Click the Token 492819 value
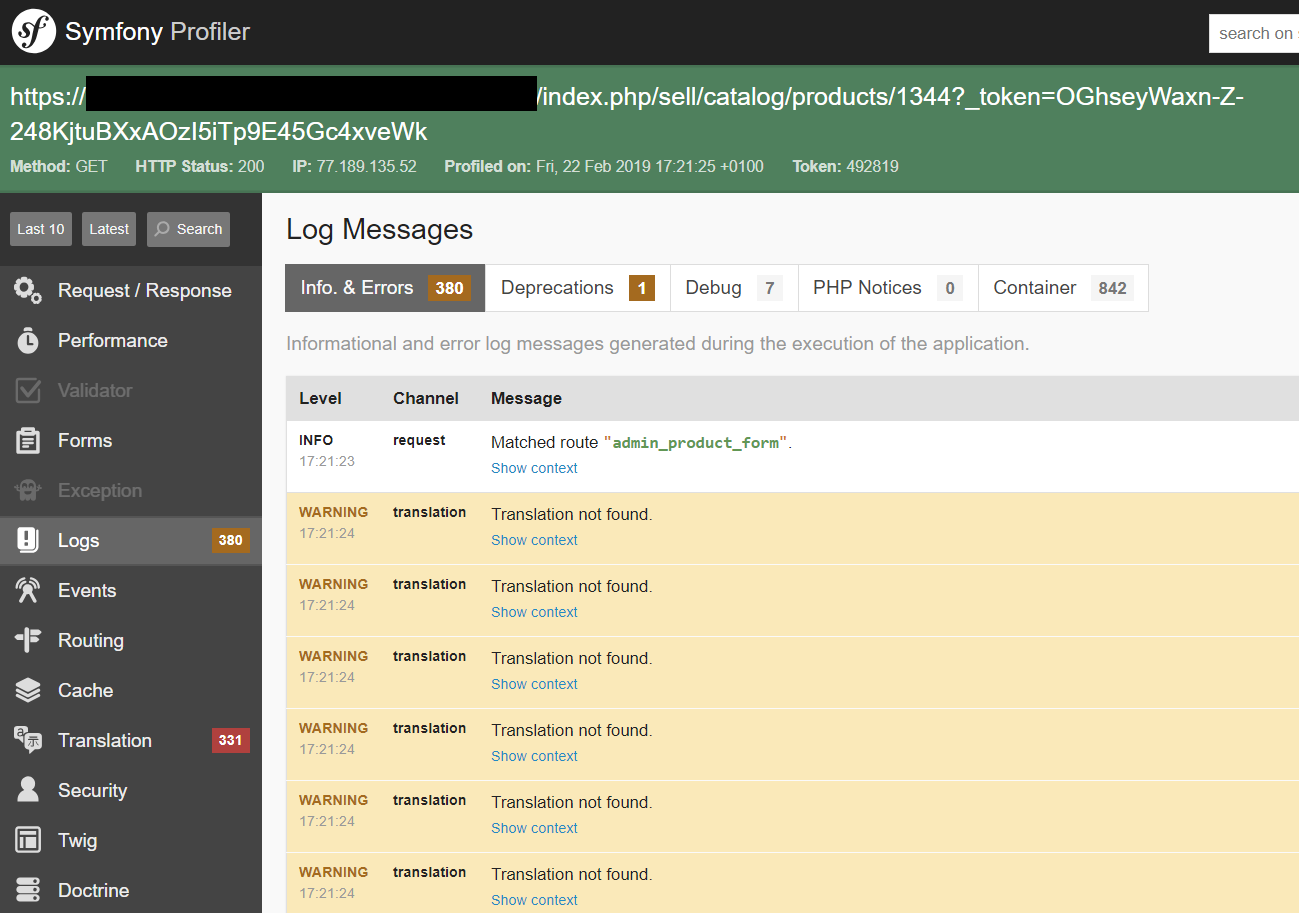1299x913 pixels. click(872, 167)
